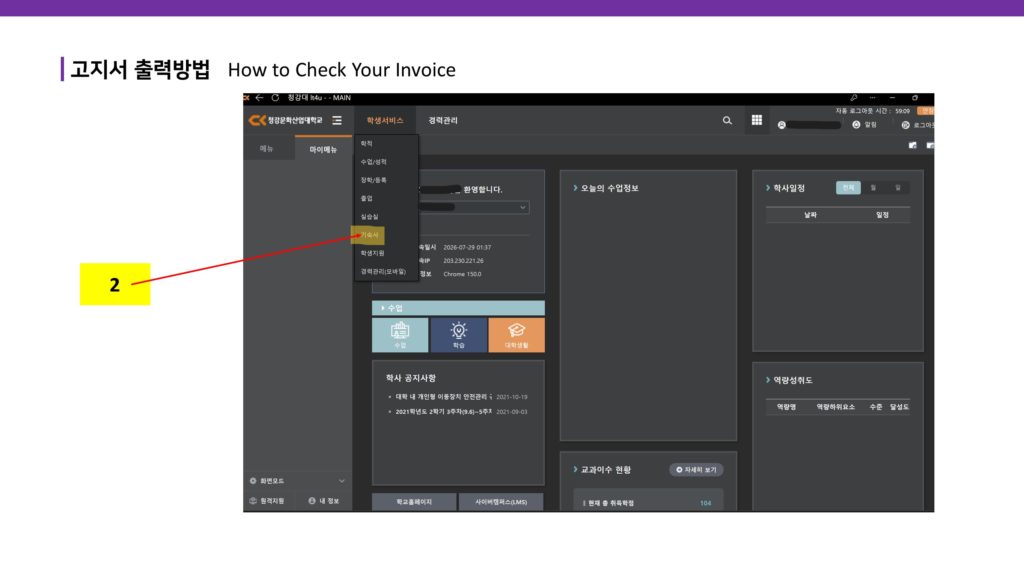Screen dimensions: 1024x576
Task: Click the orange CK university logo
Action: [x=257, y=120]
